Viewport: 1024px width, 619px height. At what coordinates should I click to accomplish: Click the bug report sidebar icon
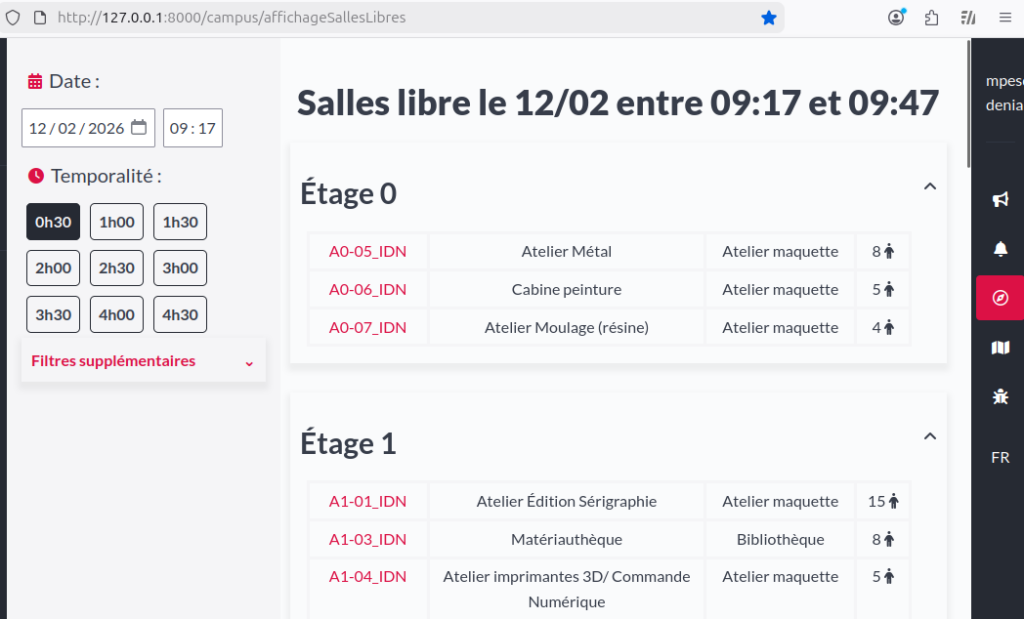pyautogui.click(x=1000, y=396)
